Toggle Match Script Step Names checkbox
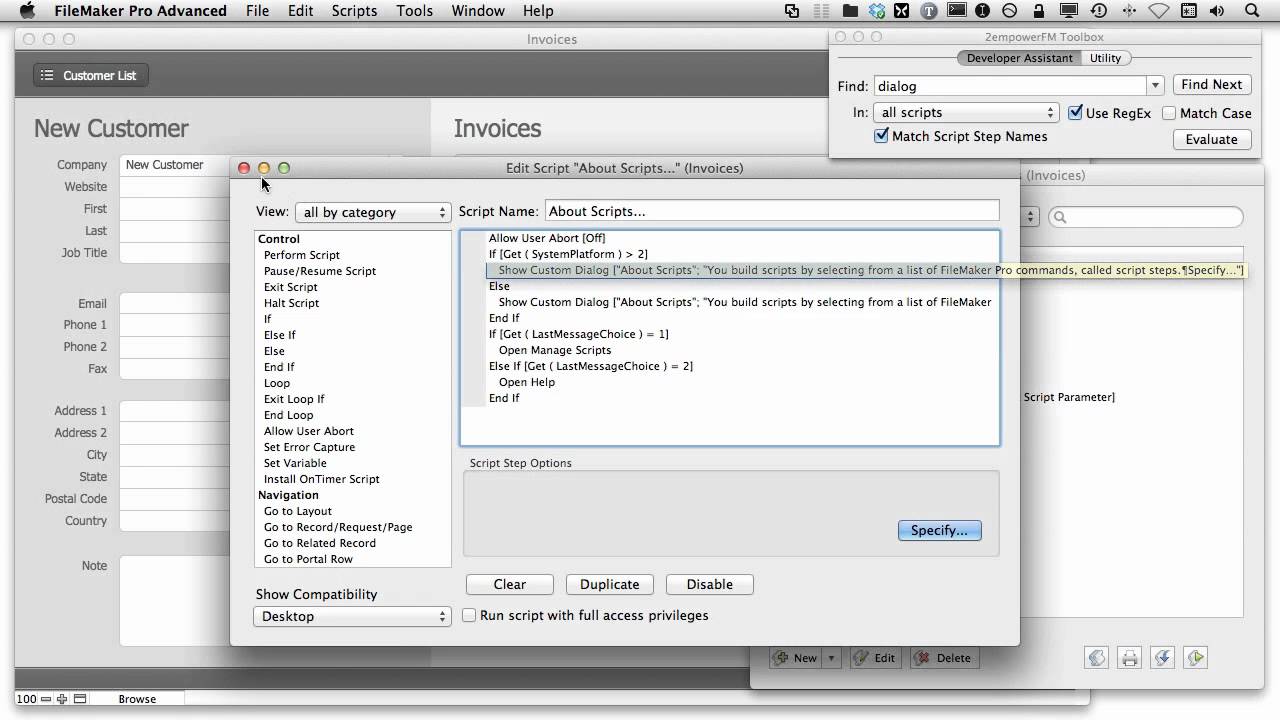 click(881, 136)
